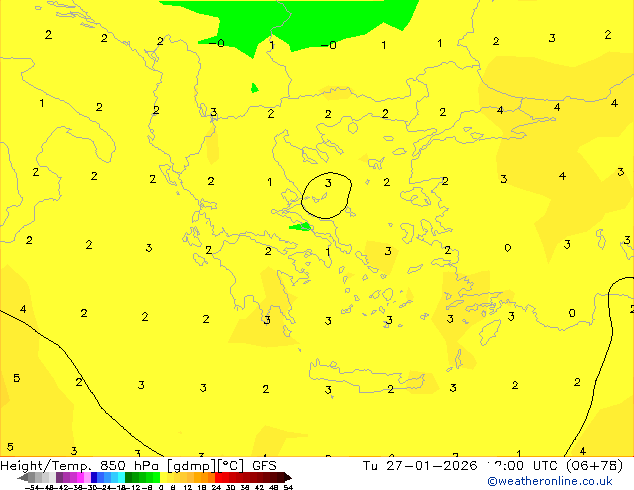Click the cyan swatch at -18 in legend
The width and height of the screenshot is (634, 490).
click(121, 477)
